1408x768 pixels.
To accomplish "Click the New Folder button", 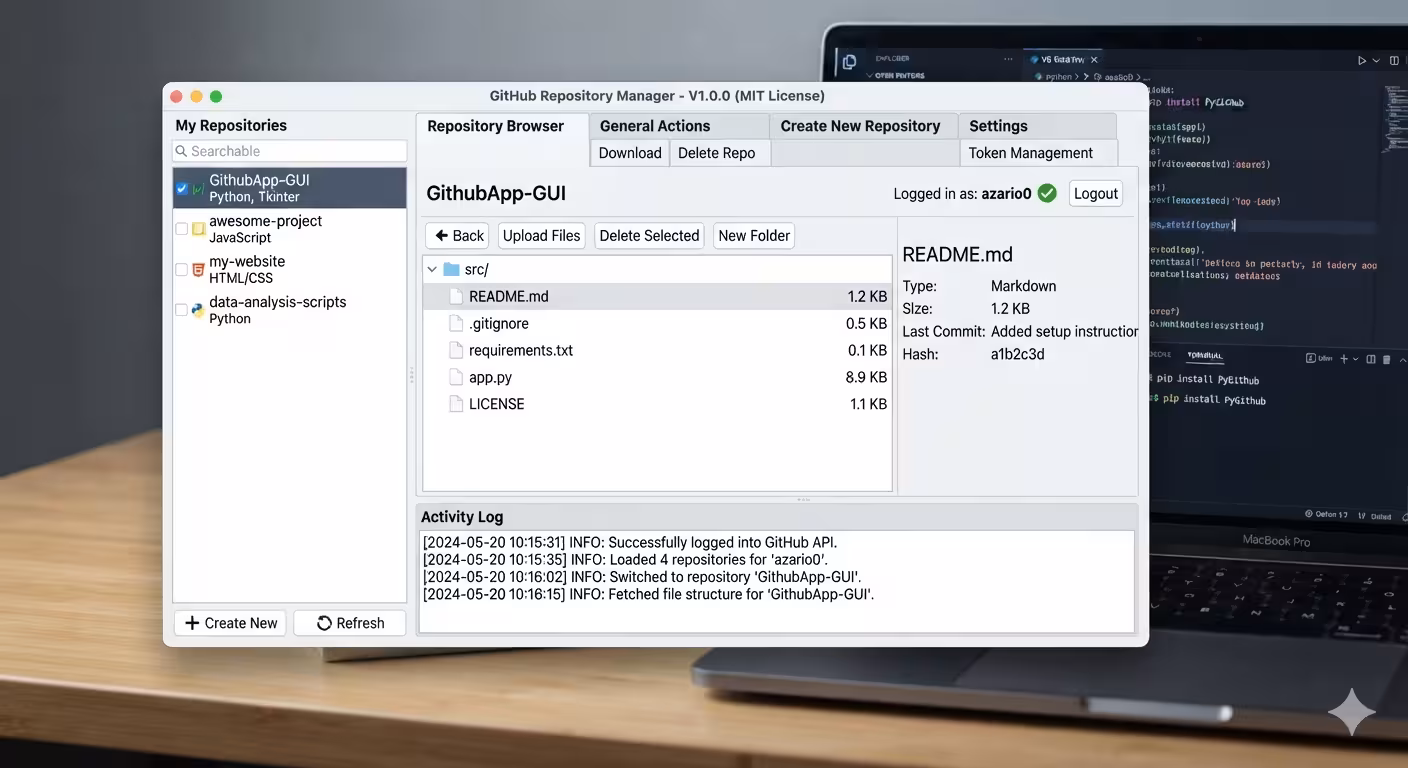I will [x=754, y=236].
